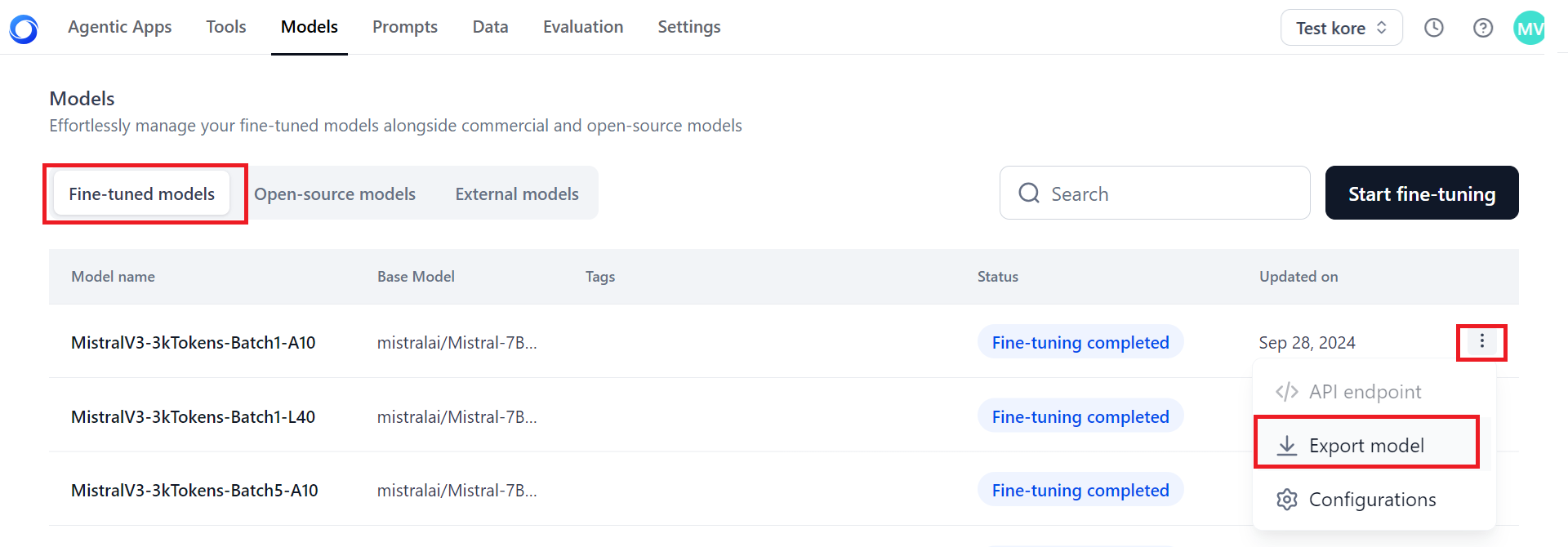The width and height of the screenshot is (1568, 547).
Task: Click the blue circular app logo
Action: pos(24,29)
